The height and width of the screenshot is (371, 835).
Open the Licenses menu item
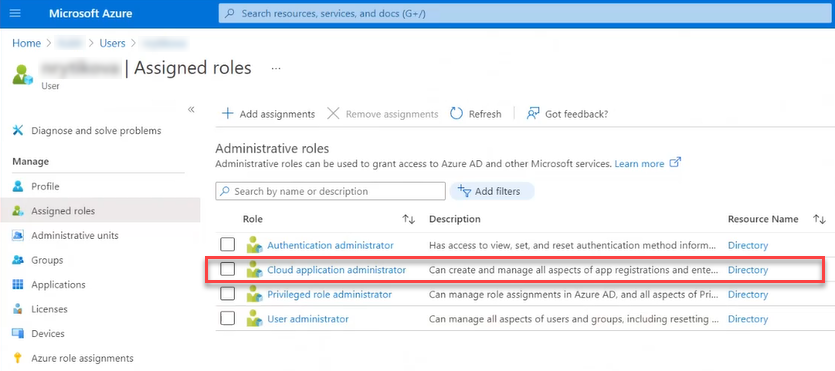(50, 309)
